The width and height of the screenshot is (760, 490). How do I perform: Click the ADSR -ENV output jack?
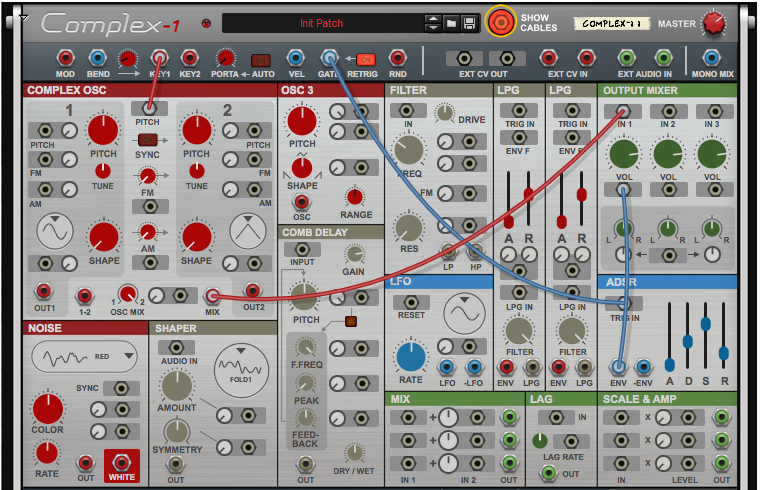(643, 367)
